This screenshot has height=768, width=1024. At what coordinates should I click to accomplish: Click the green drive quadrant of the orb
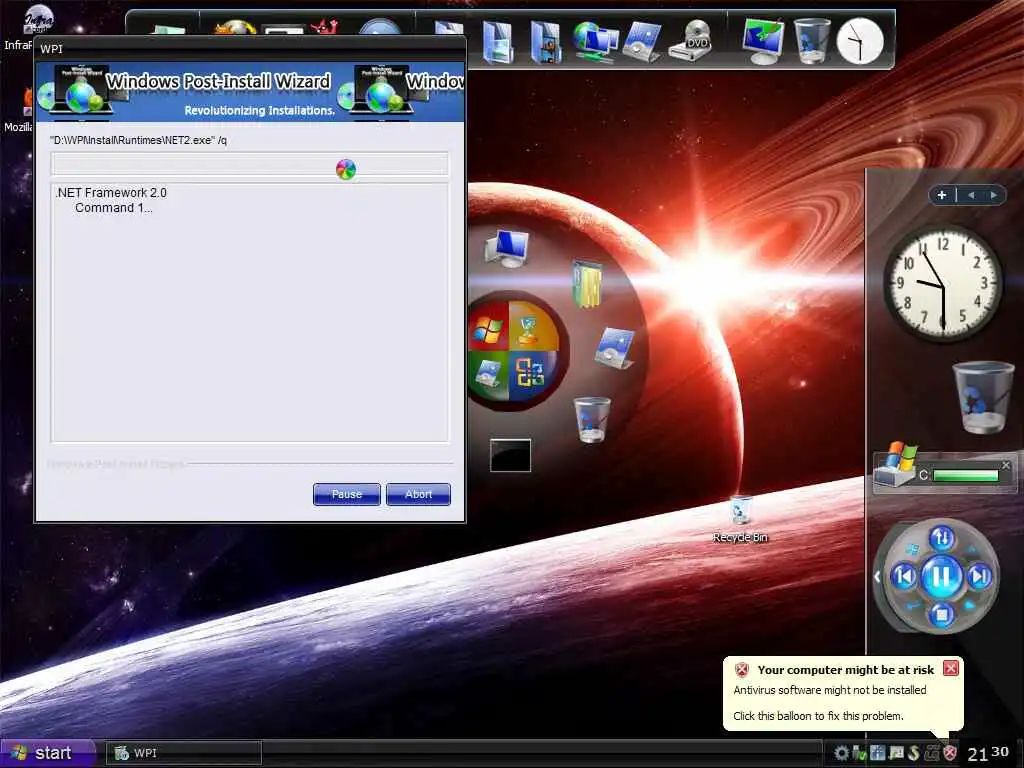coord(489,374)
